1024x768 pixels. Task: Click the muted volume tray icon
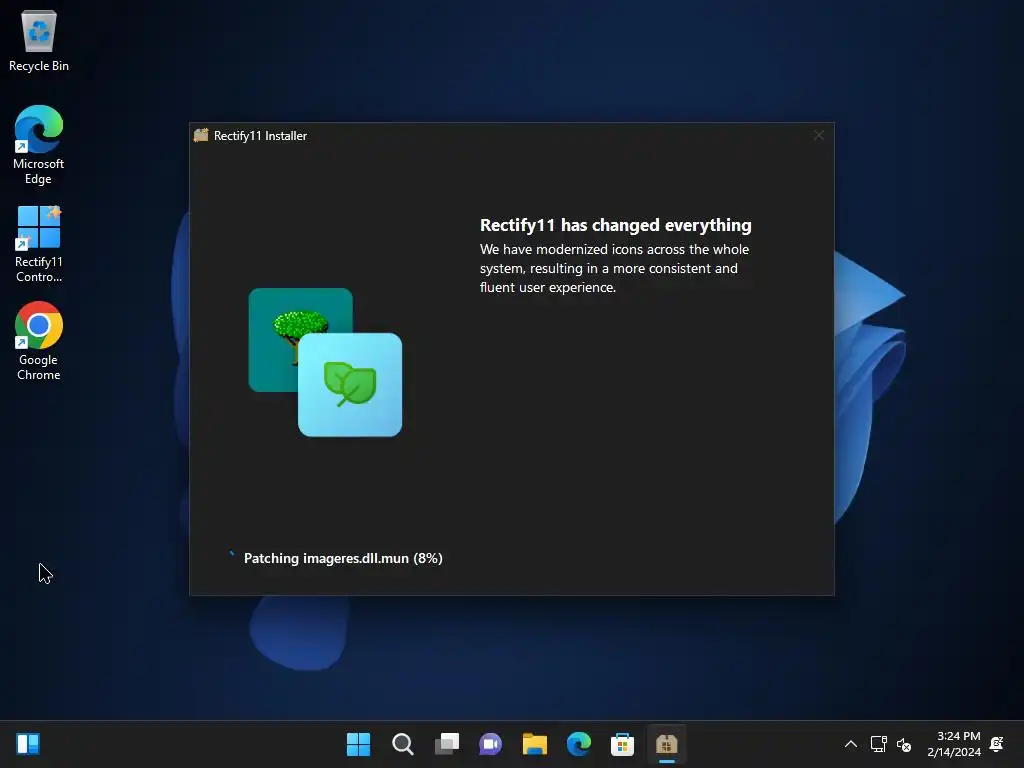click(904, 744)
